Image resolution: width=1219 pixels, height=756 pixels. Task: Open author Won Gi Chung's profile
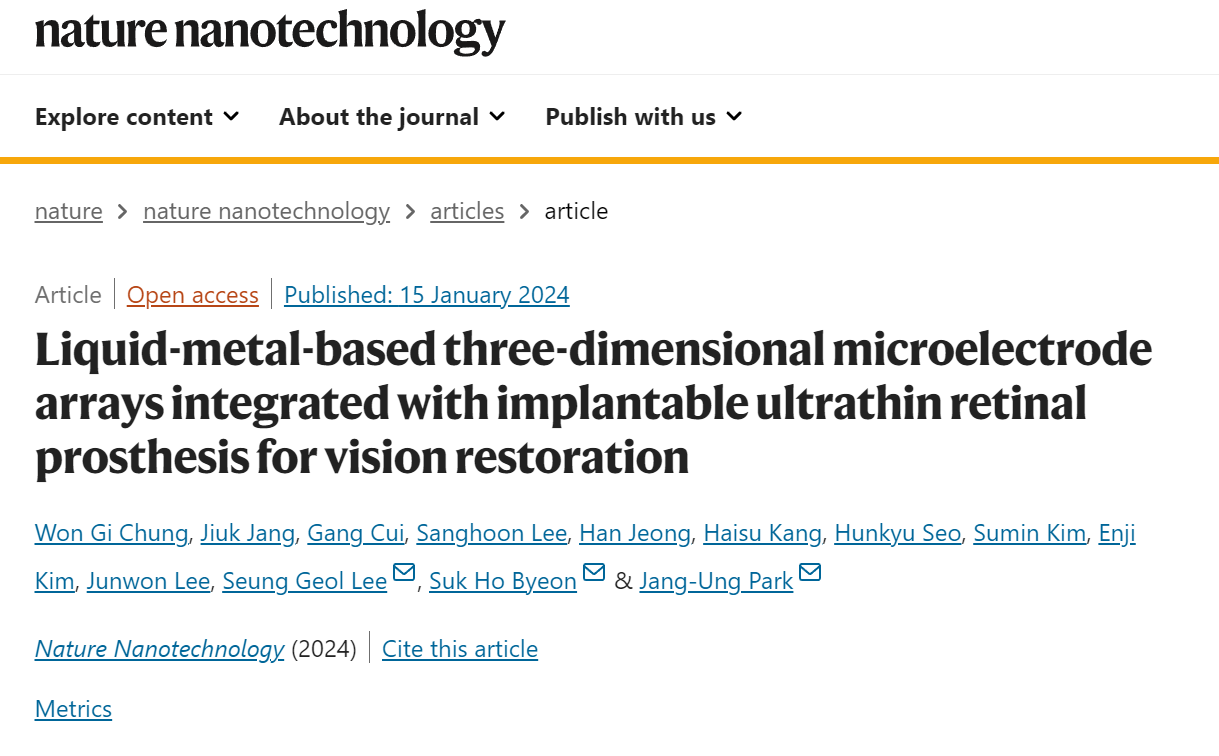point(111,533)
